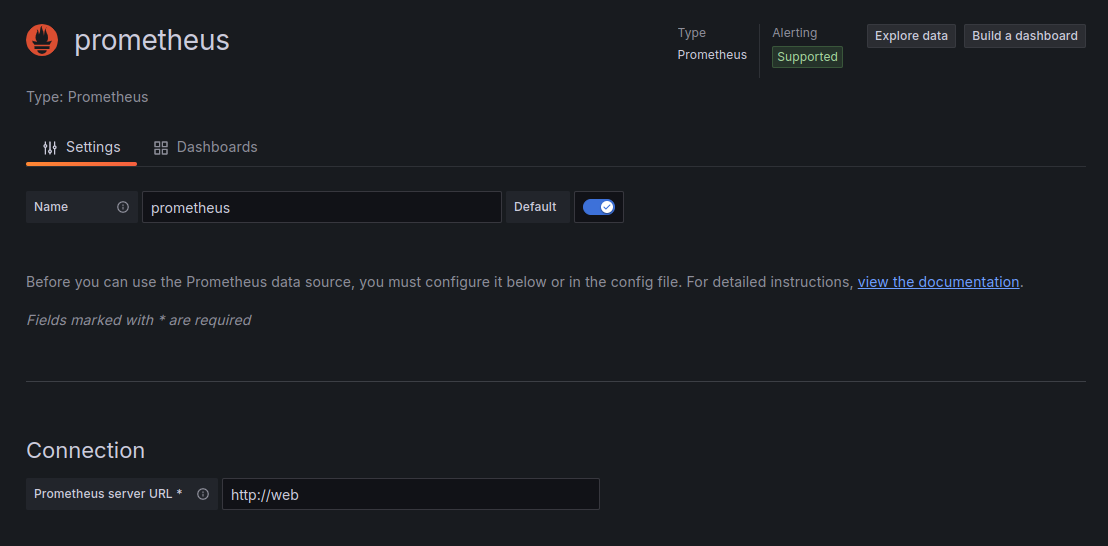1108x546 pixels.
Task: Click the green Supported alerting badge
Action: click(807, 57)
